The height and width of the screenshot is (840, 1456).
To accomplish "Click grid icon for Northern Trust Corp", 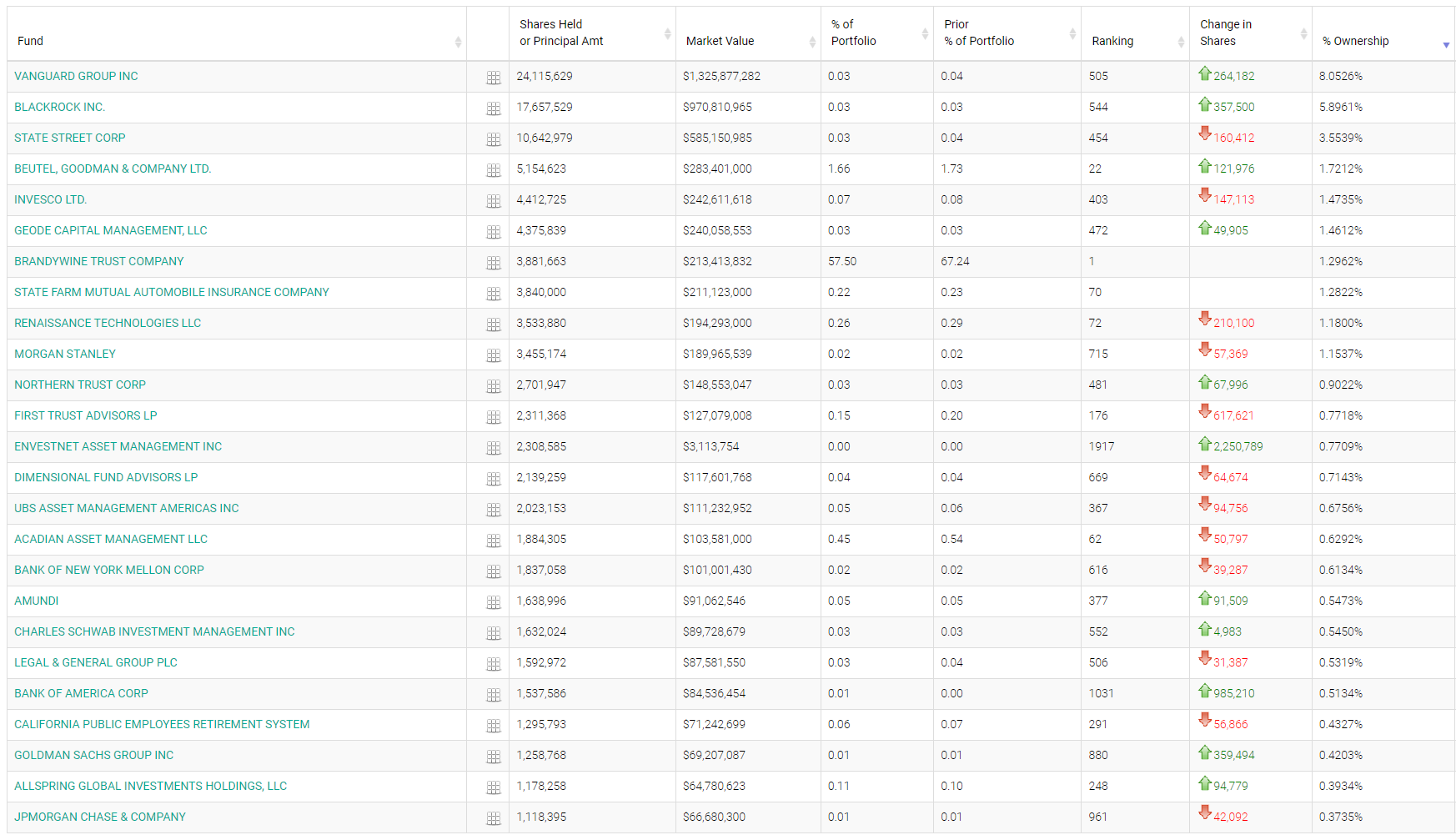I will pyautogui.click(x=494, y=386).
